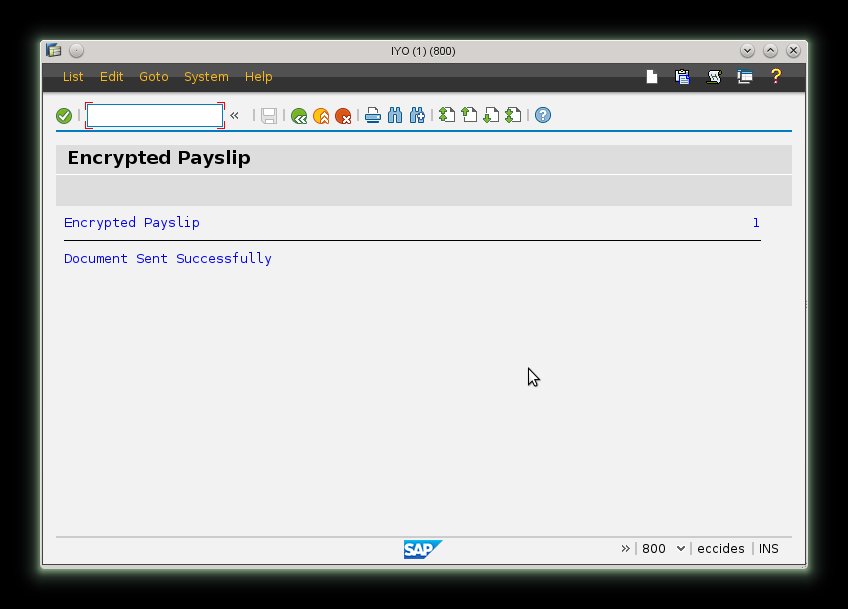Click the Find binoculars icon

click(x=395, y=116)
